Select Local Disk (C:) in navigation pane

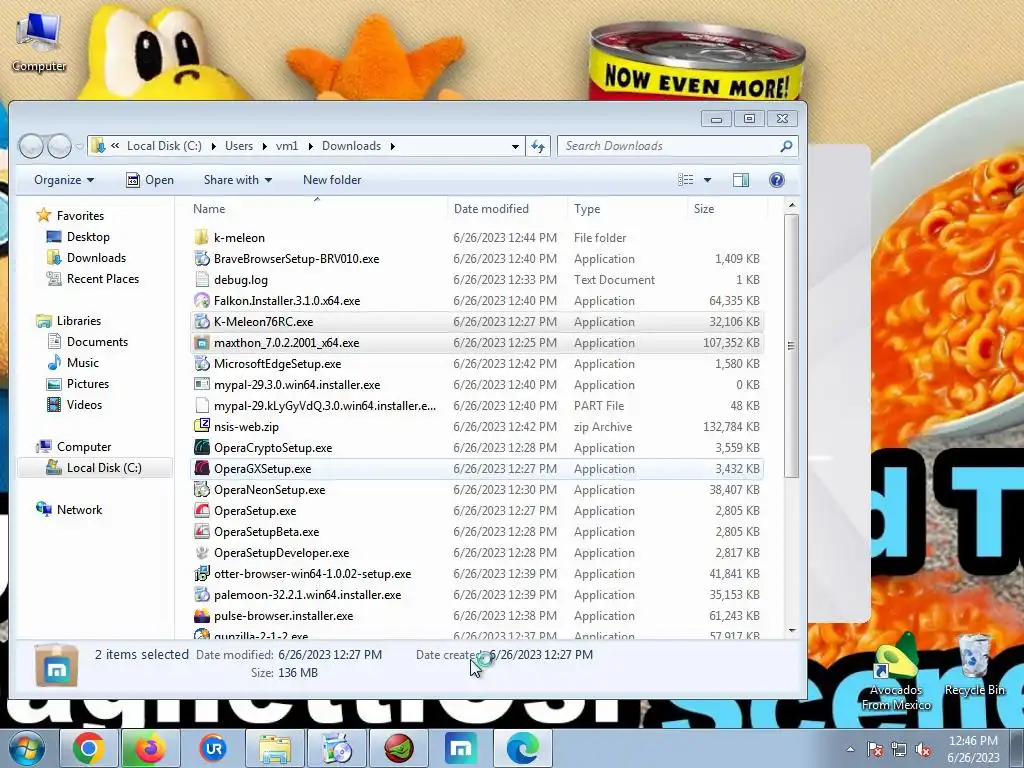pos(95,468)
